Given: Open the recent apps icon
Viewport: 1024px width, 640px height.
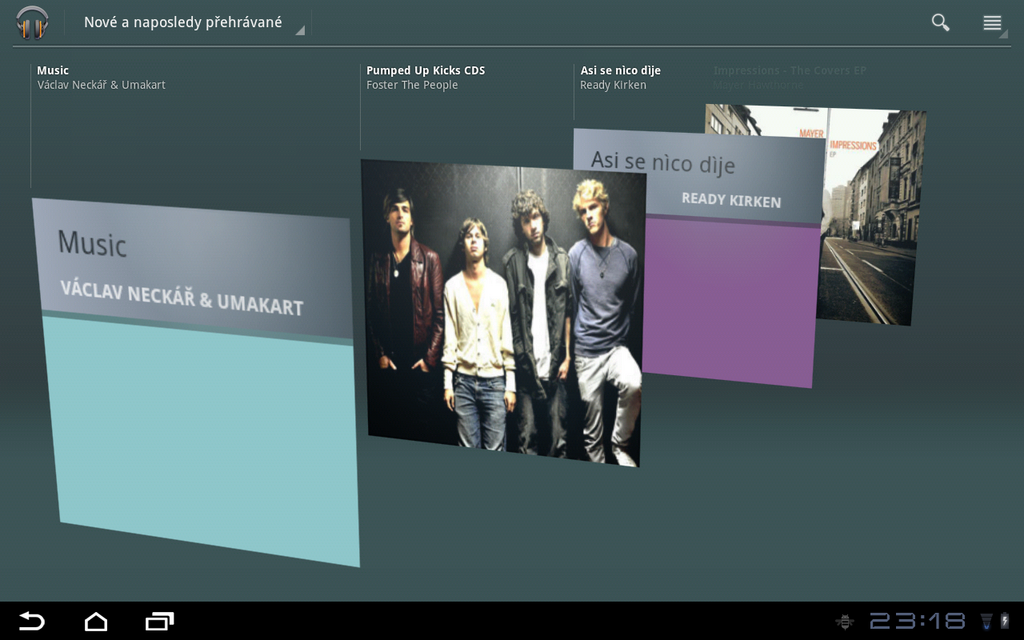Looking at the screenshot, I should pyautogui.click(x=159, y=621).
